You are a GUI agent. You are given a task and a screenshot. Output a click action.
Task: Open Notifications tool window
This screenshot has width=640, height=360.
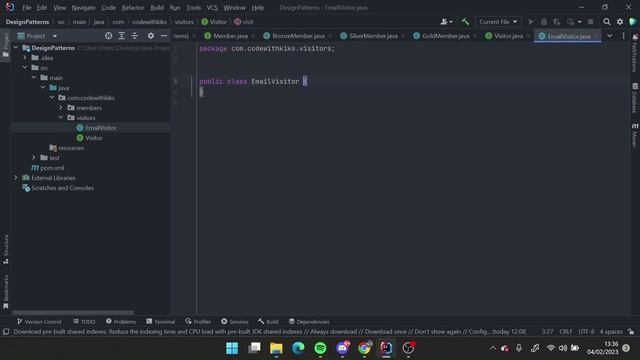click(x=635, y=53)
